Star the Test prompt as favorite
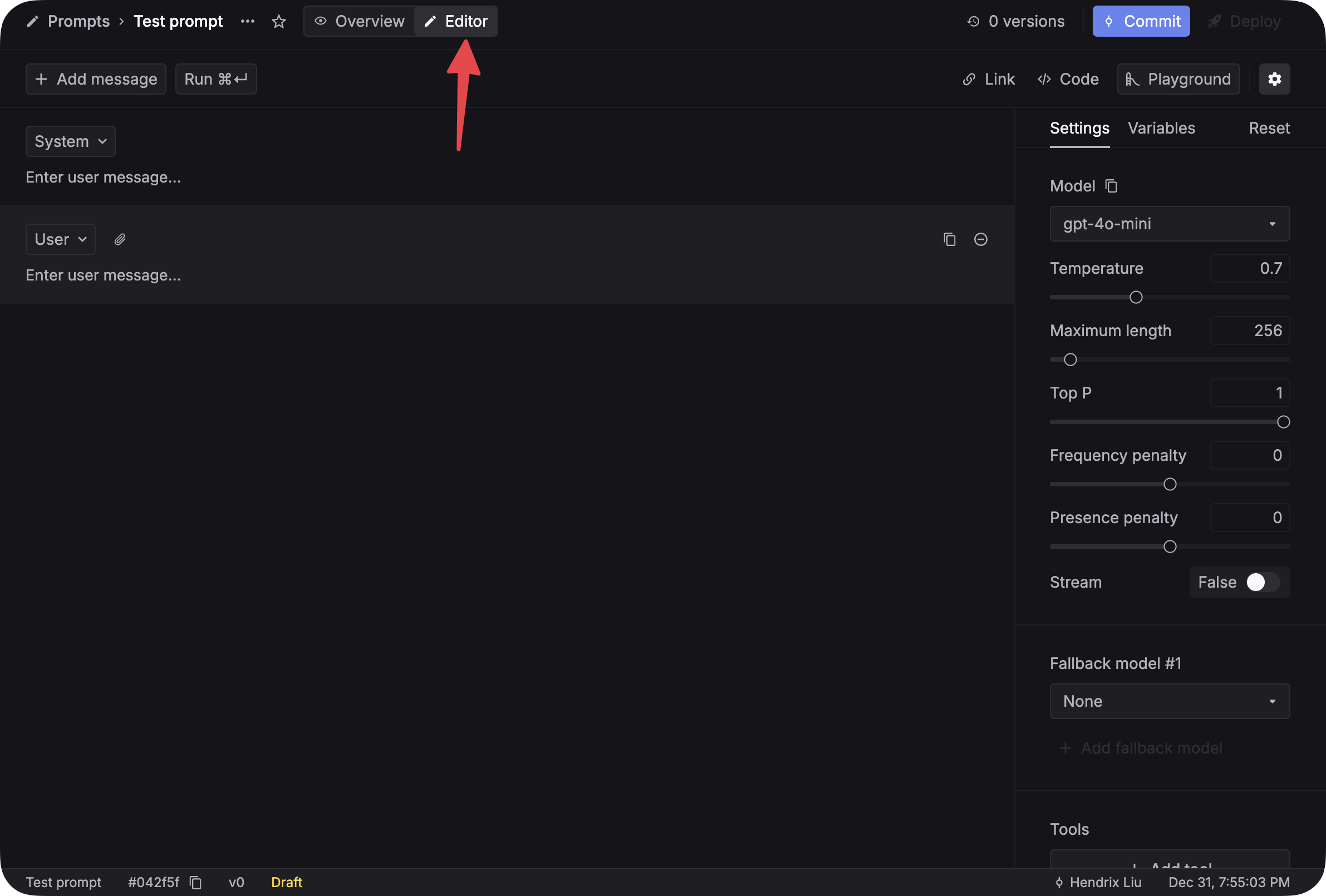The height and width of the screenshot is (896, 1326). (x=278, y=21)
